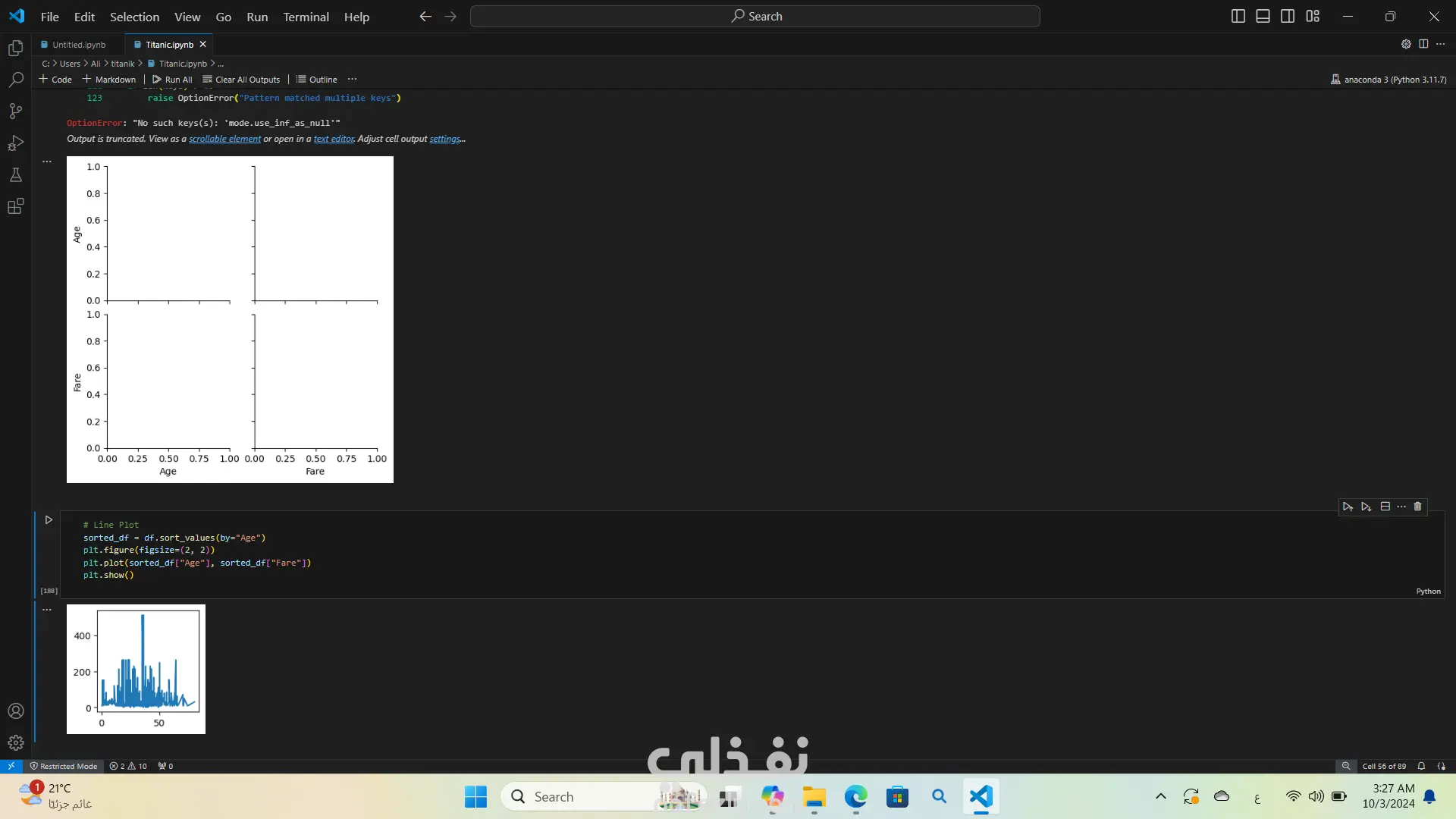Open the Explorer view in activity bar
Viewport: 1456px width, 819px height.
coord(16,49)
